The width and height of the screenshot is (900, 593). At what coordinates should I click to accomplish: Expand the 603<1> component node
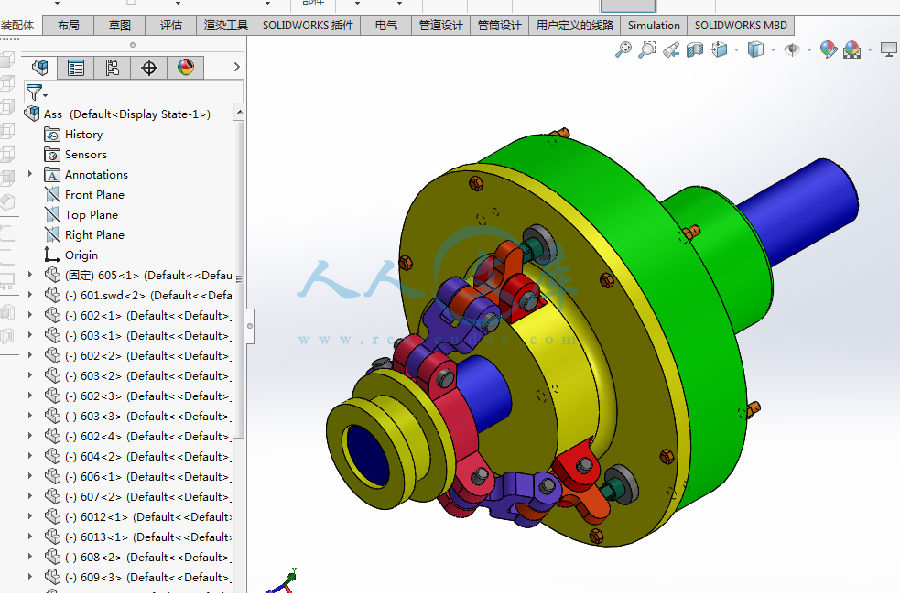click(x=30, y=335)
